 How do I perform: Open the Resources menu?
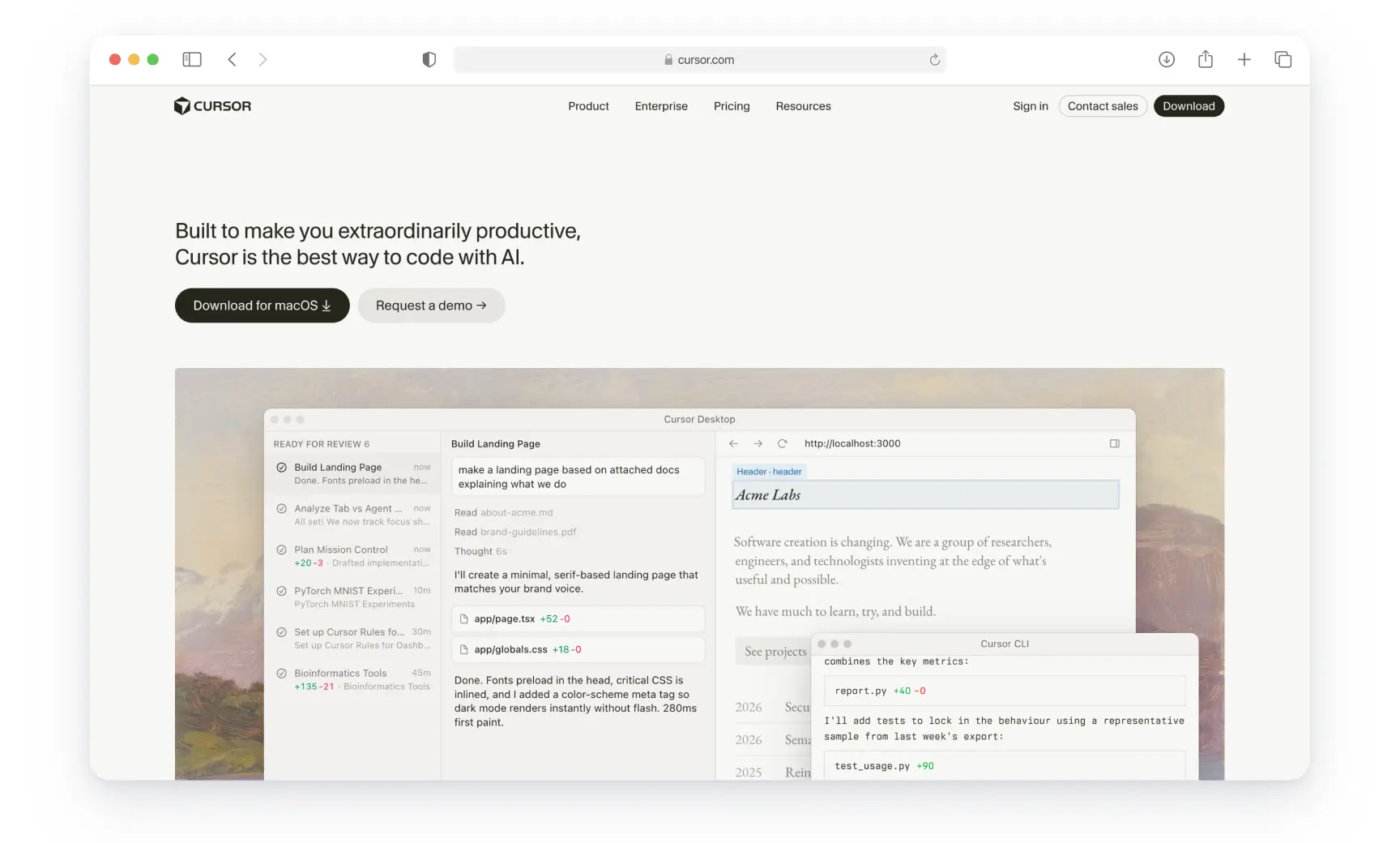[803, 106]
